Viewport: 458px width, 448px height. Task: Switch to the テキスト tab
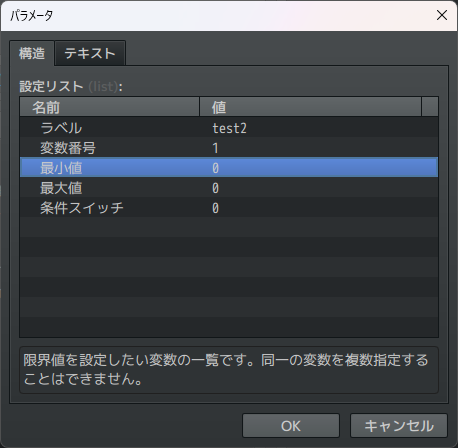pyautogui.click(x=90, y=53)
